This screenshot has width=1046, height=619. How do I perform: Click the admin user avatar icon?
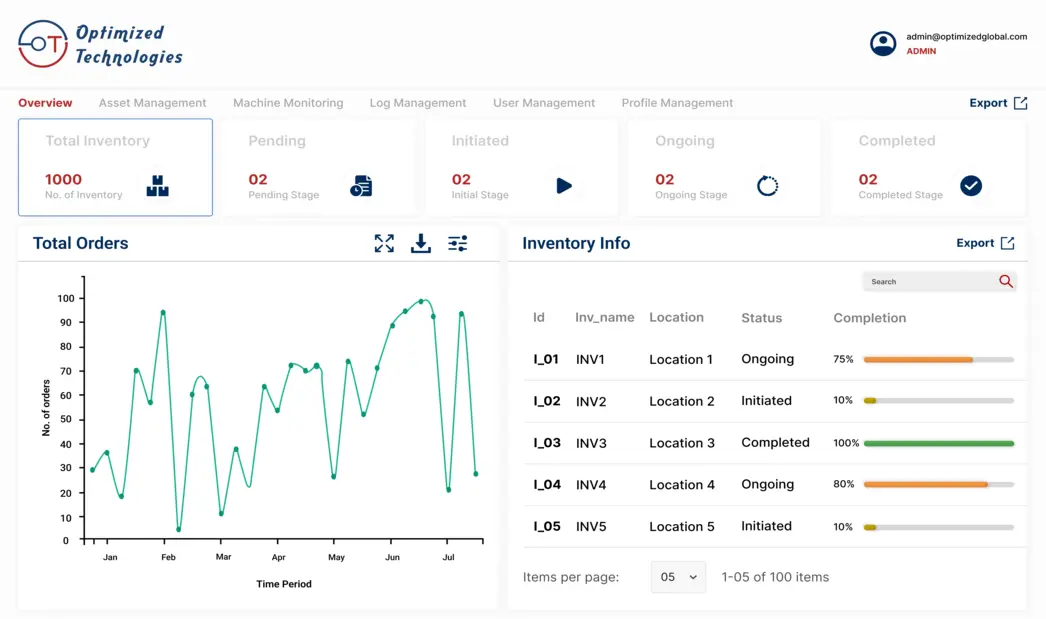(x=883, y=43)
